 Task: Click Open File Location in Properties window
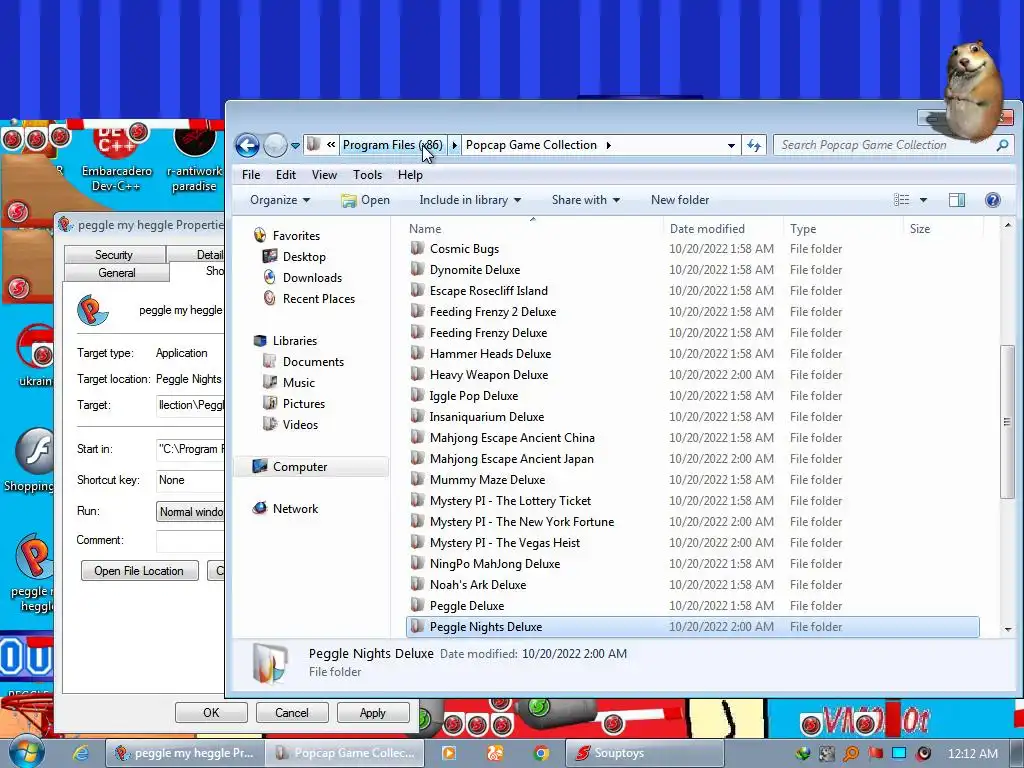(139, 571)
